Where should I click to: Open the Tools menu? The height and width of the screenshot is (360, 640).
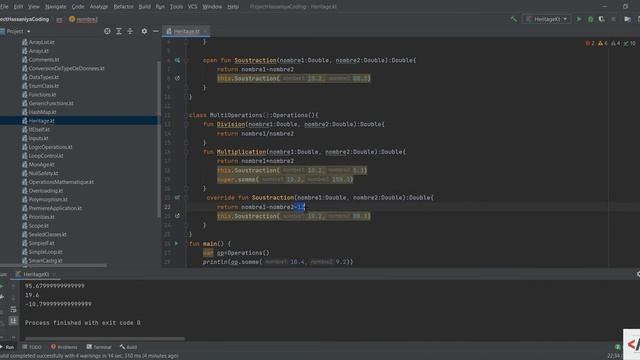[176, 7]
